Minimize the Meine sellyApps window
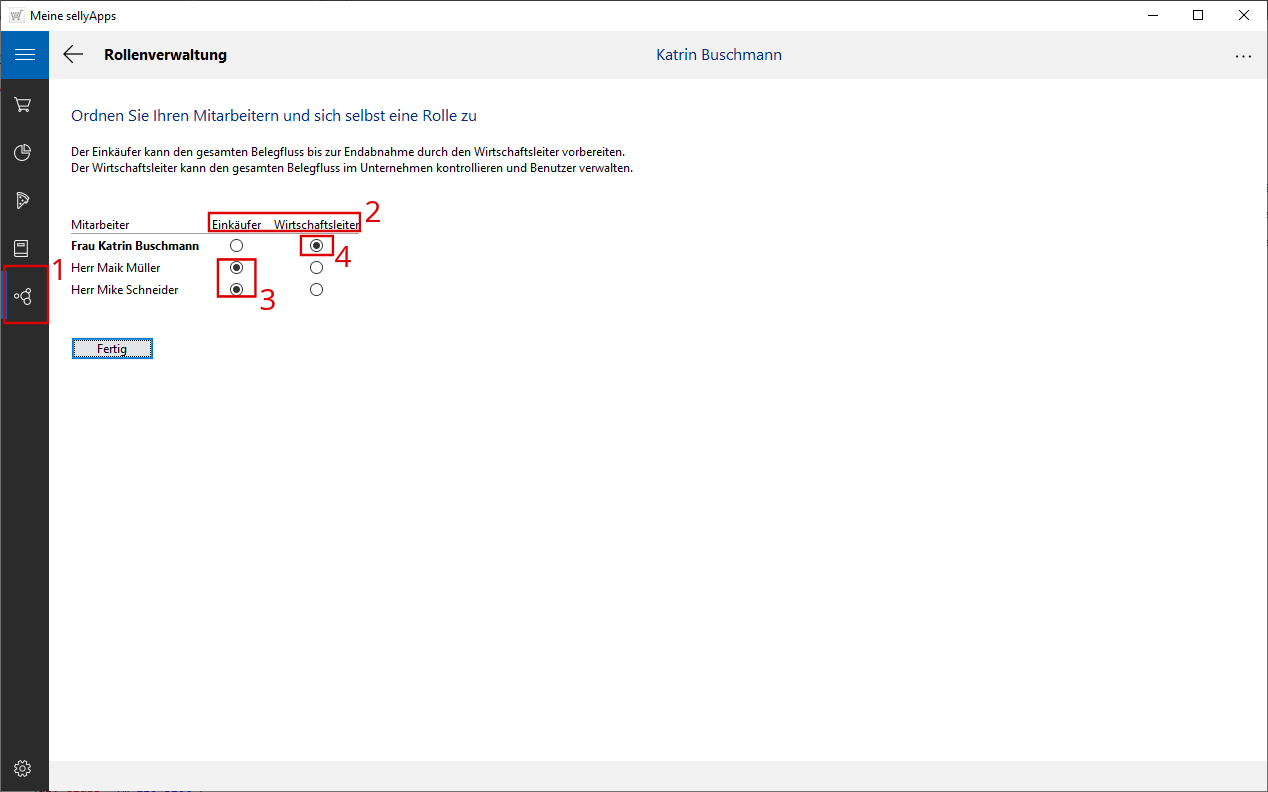The height and width of the screenshot is (792, 1268). tap(1152, 15)
